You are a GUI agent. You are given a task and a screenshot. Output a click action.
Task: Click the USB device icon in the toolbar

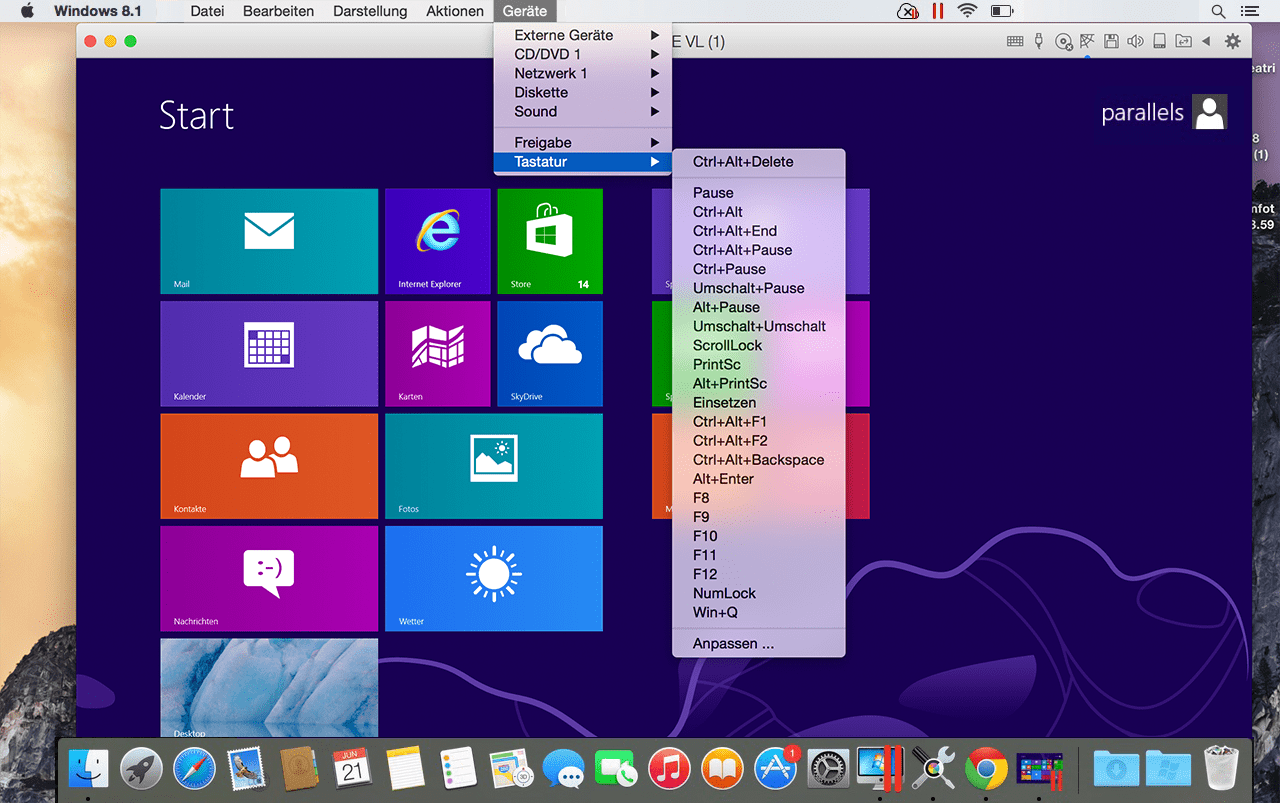click(x=1039, y=41)
